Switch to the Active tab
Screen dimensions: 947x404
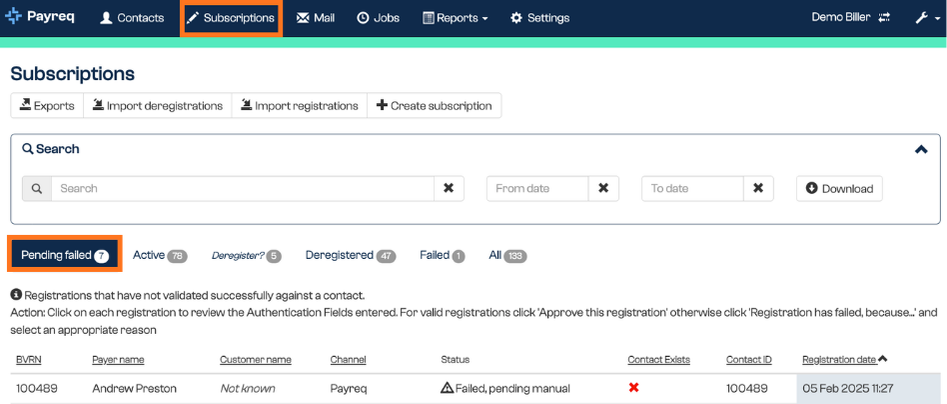pos(160,255)
